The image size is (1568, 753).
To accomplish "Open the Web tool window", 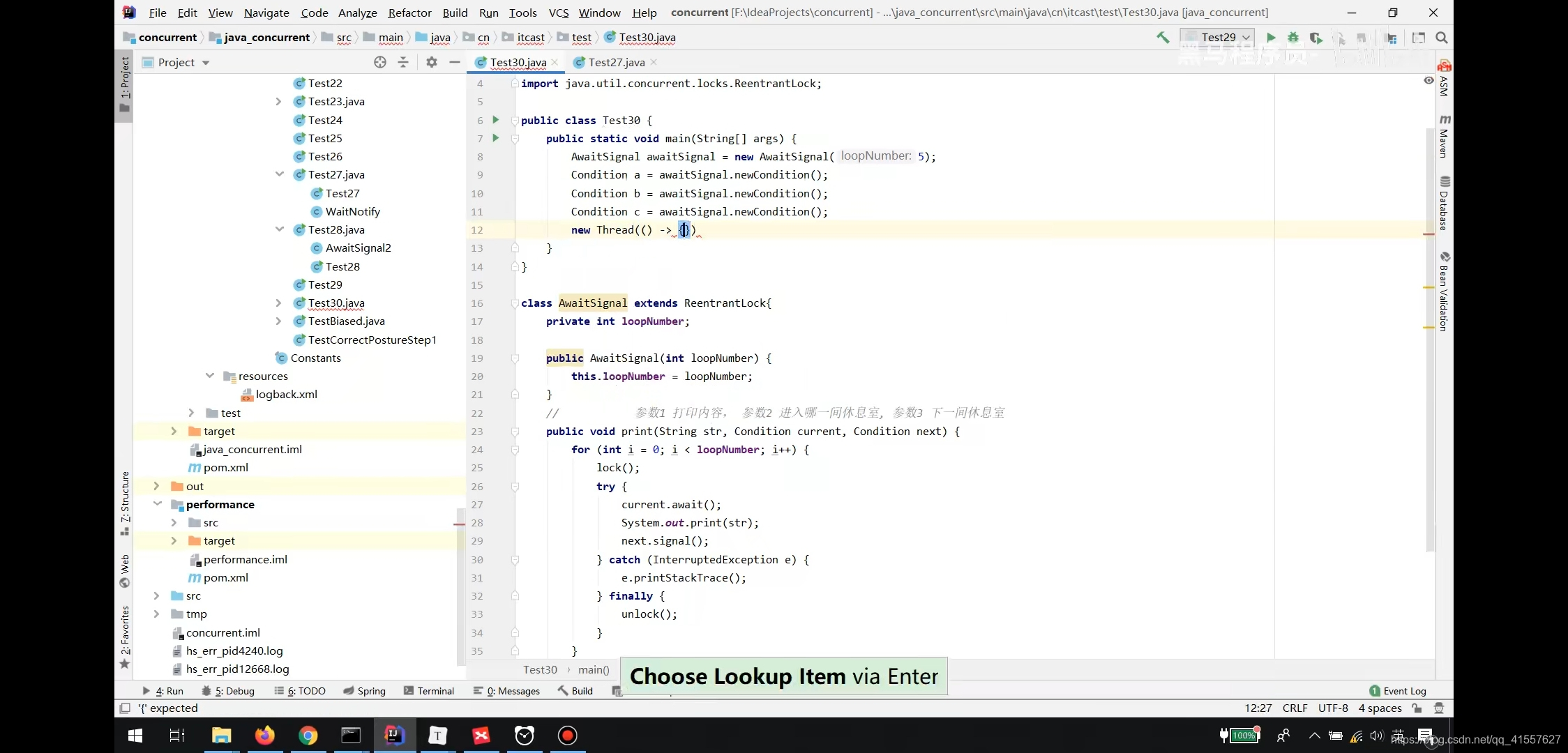I will [124, 571].
